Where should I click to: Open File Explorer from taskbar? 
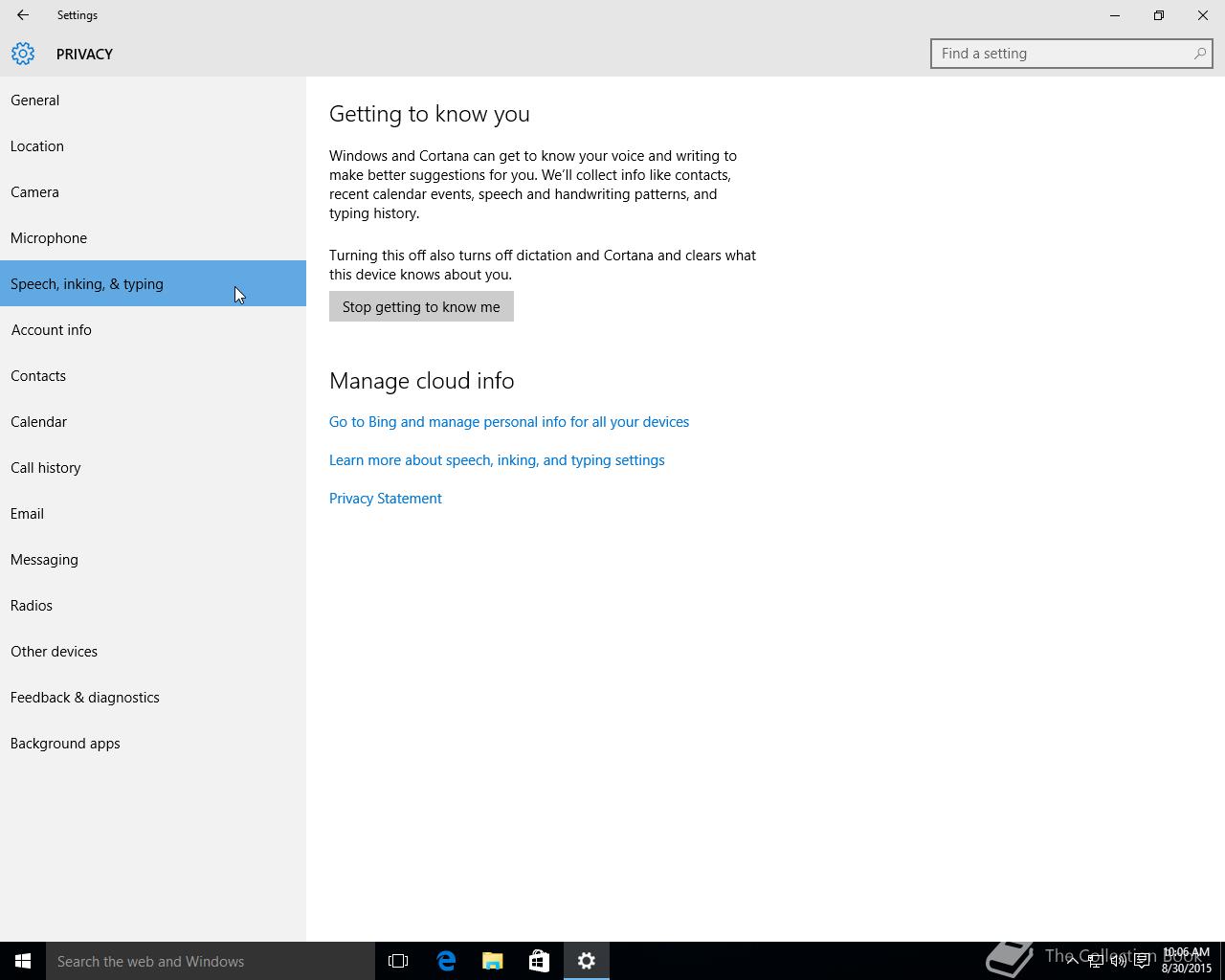[493, 961]
